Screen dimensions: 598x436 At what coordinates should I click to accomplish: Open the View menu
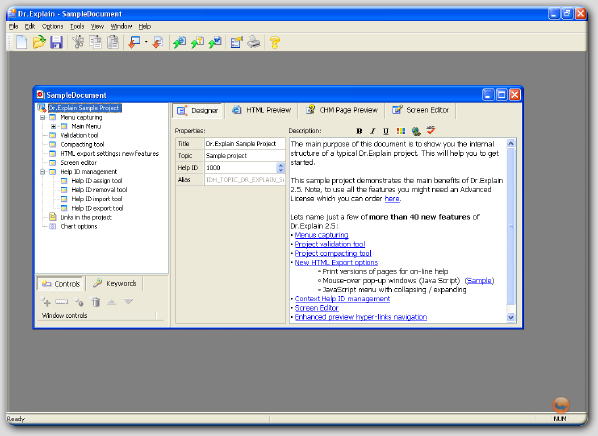coord(97,26)
